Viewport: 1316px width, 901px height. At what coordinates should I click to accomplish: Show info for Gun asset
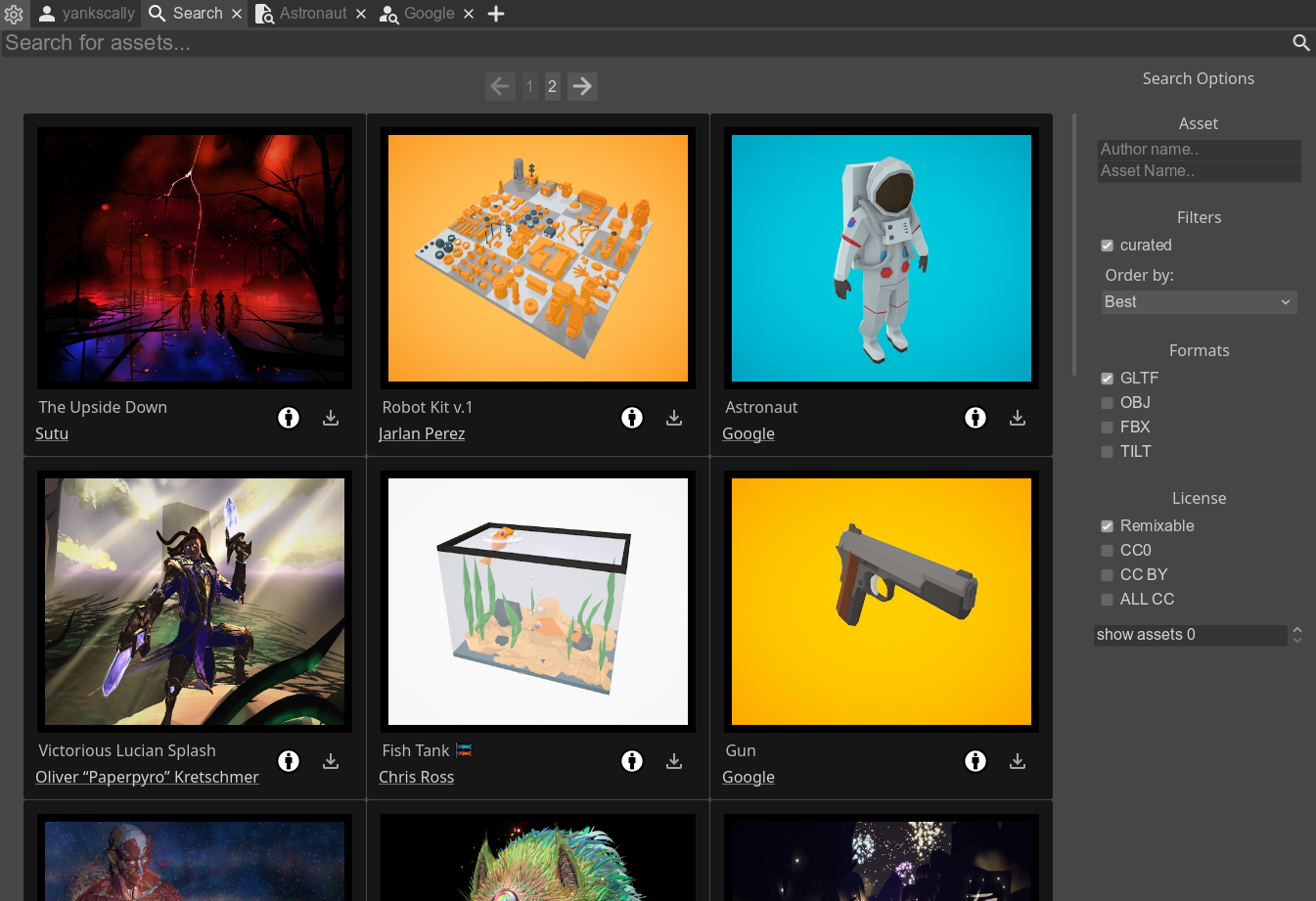pos(976,761)
